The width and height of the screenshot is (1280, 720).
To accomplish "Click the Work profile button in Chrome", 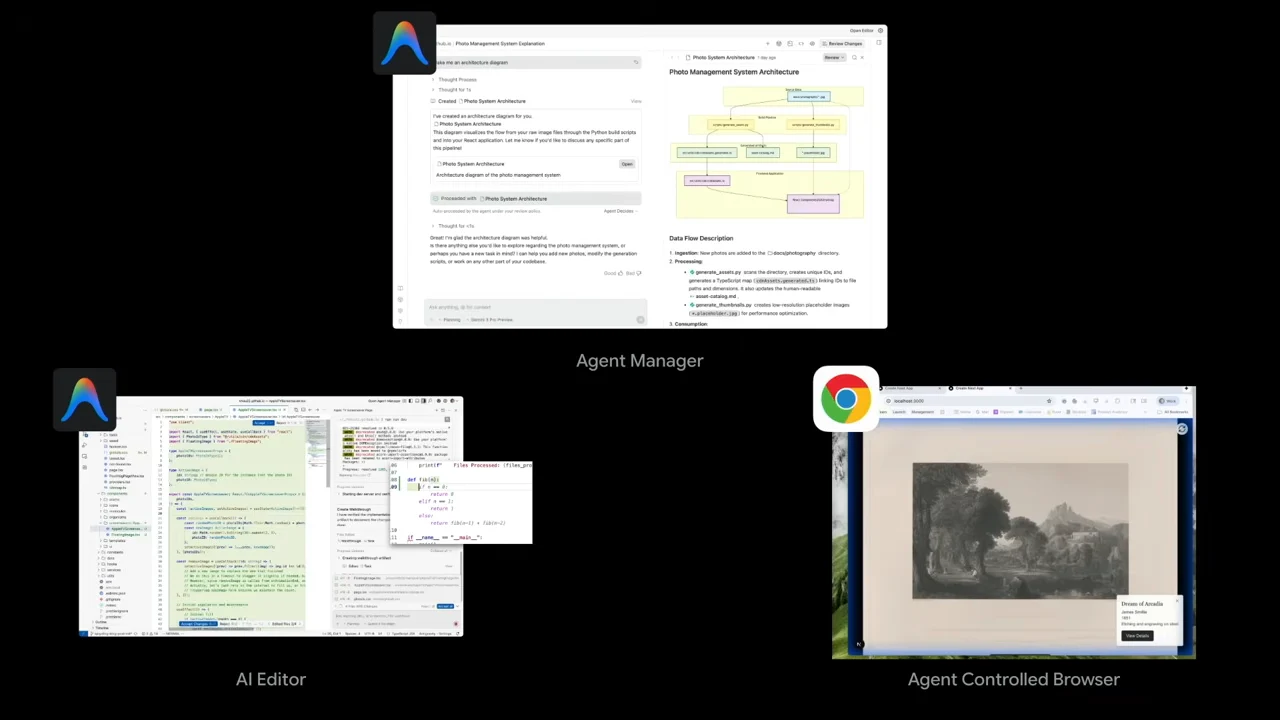I will point(1169,401).
